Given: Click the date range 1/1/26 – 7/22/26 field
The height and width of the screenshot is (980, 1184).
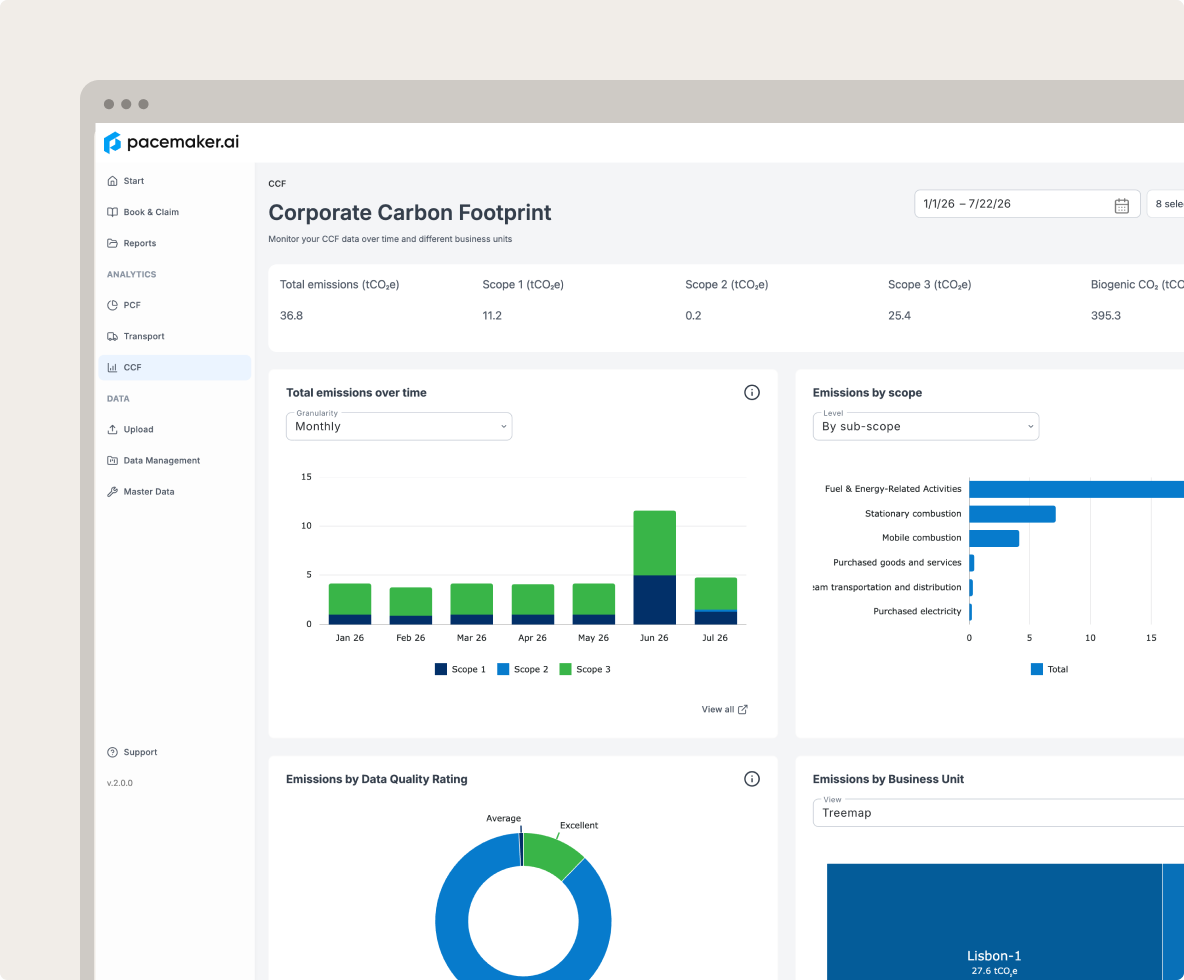Looking at the screenshot, I should point(1027,204).
